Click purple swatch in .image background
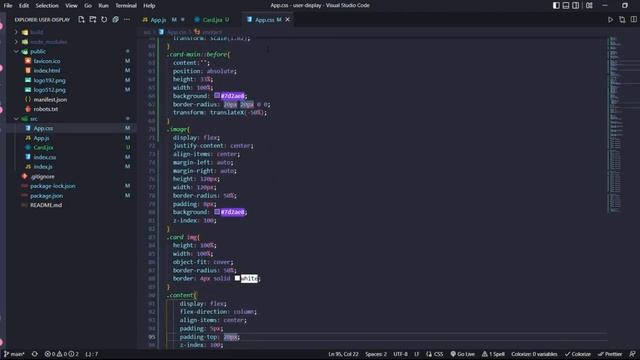Image resolution: width=640 pixels, height=360 pixels. click(x=217, y=212)
